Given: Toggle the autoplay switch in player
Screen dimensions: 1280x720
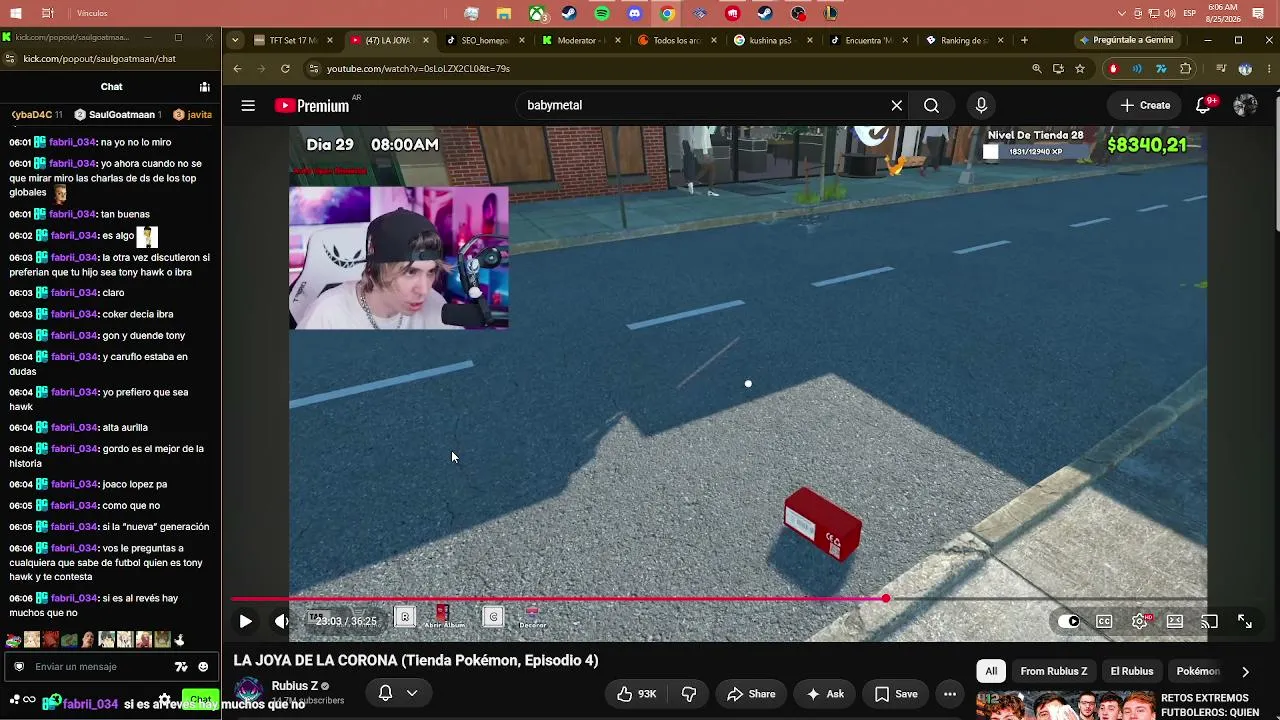Looking at the screenshot, I should pos(1069,621).
